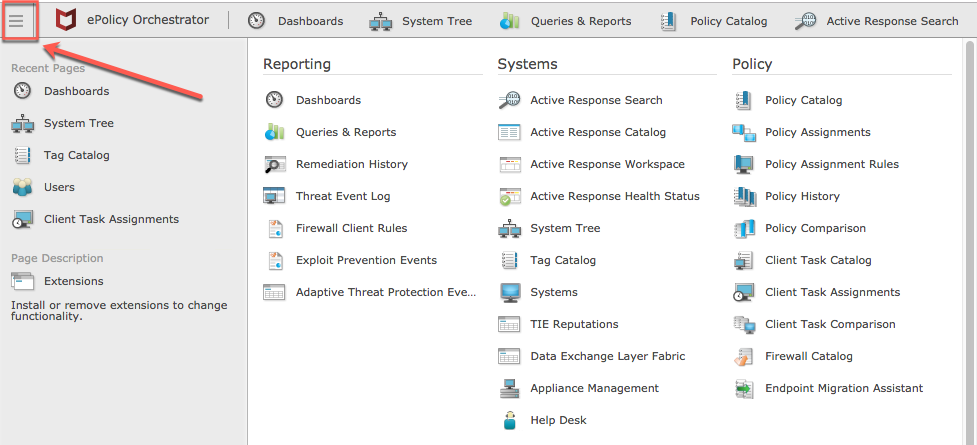Click Threat Event Log monitor icon
Screen dimensions: 977x445
pos(274,196)
